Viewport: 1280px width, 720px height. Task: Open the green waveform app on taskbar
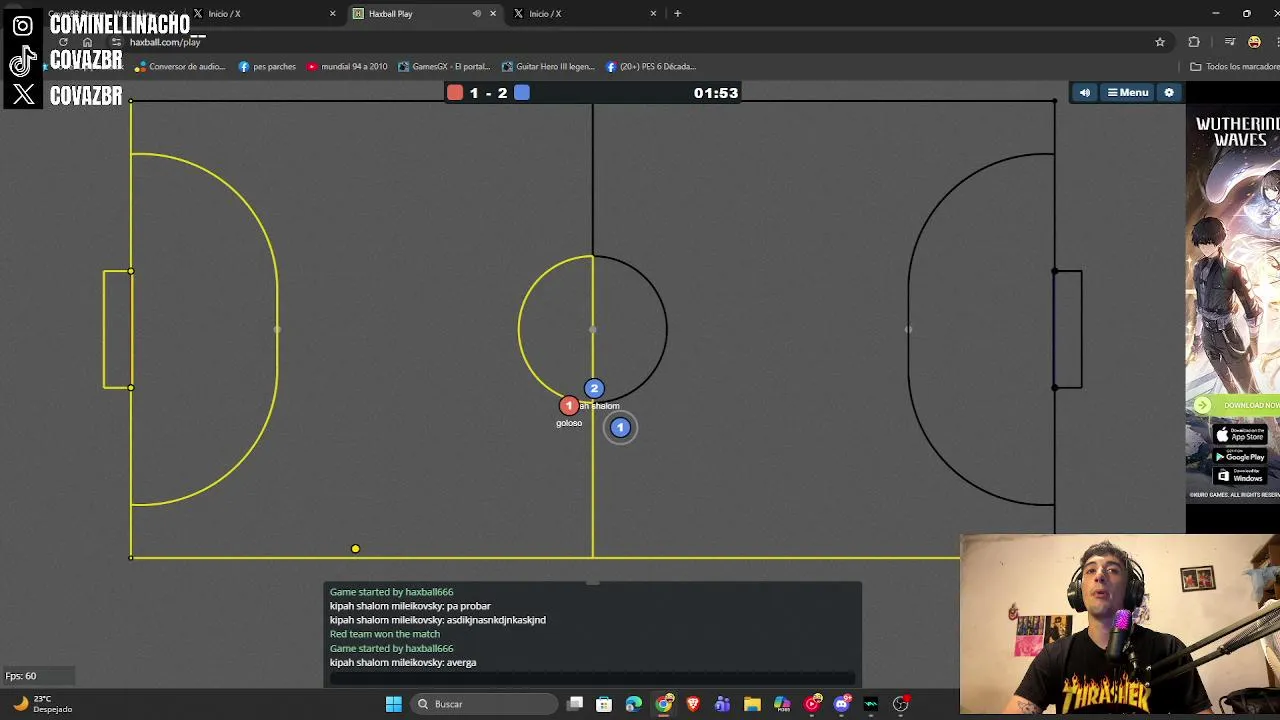871,704
